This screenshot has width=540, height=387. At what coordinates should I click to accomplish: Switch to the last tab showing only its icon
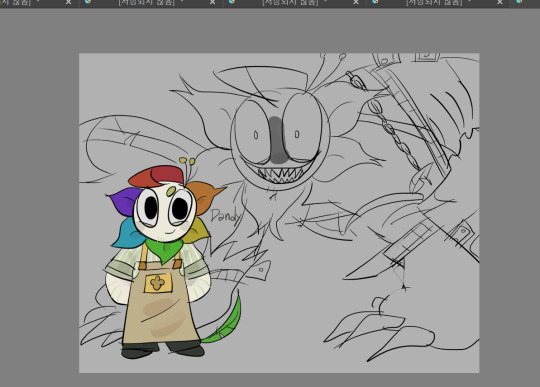[519, 2]
